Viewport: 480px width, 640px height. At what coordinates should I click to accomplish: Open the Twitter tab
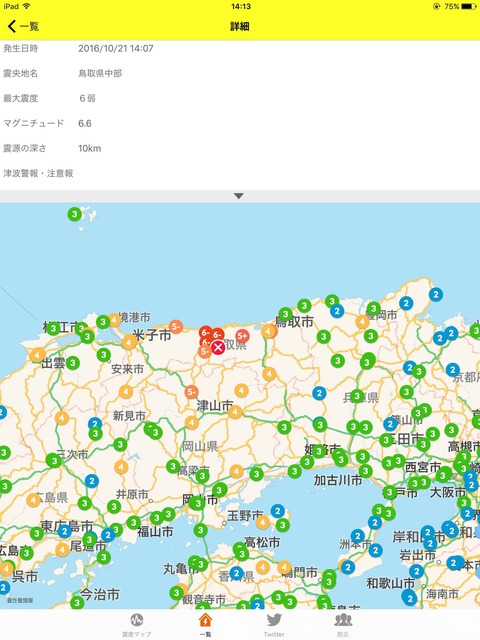(x=274, y=625)
